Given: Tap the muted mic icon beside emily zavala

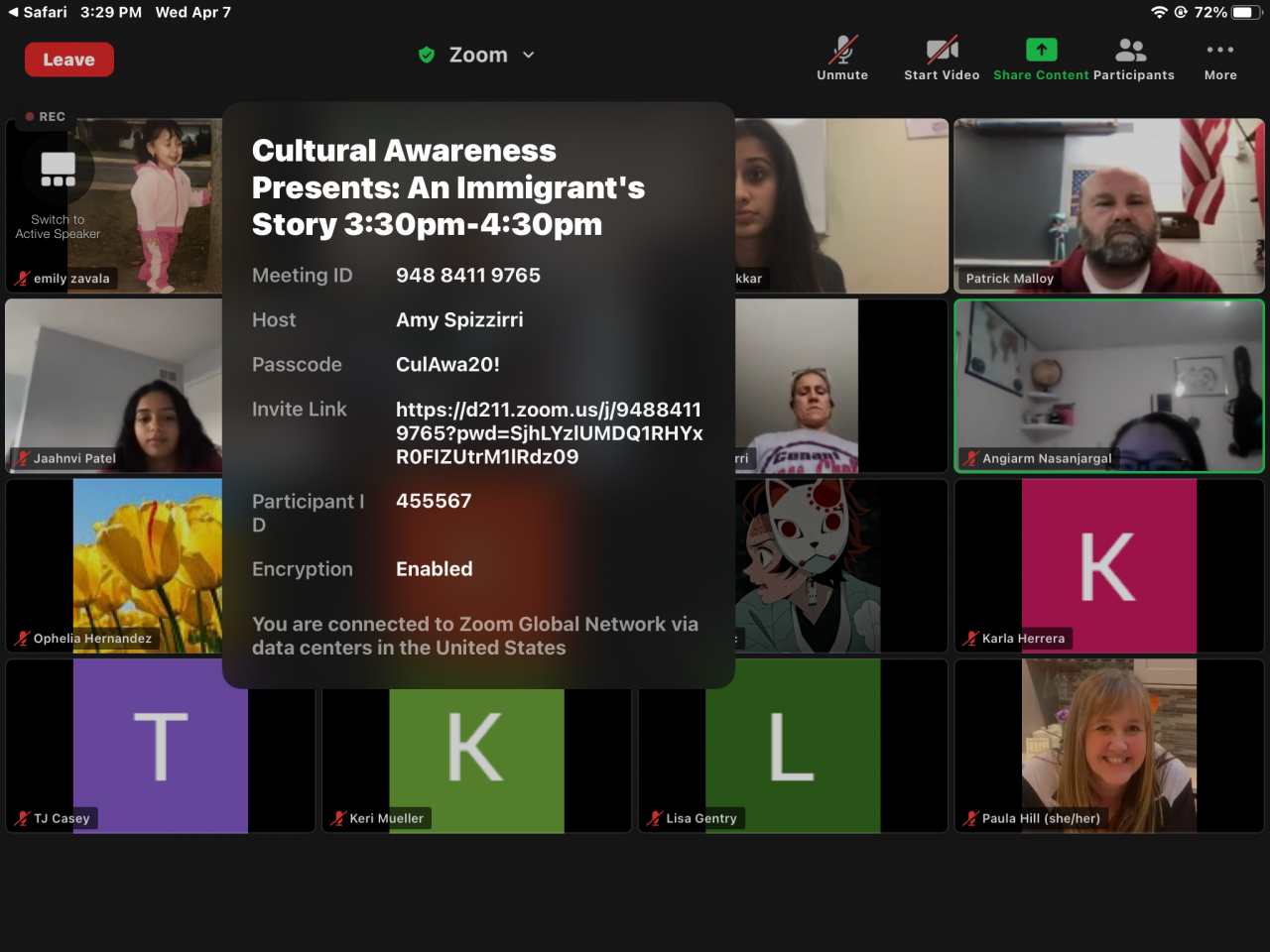Looking at the screenshot, I should coord(23,279).
